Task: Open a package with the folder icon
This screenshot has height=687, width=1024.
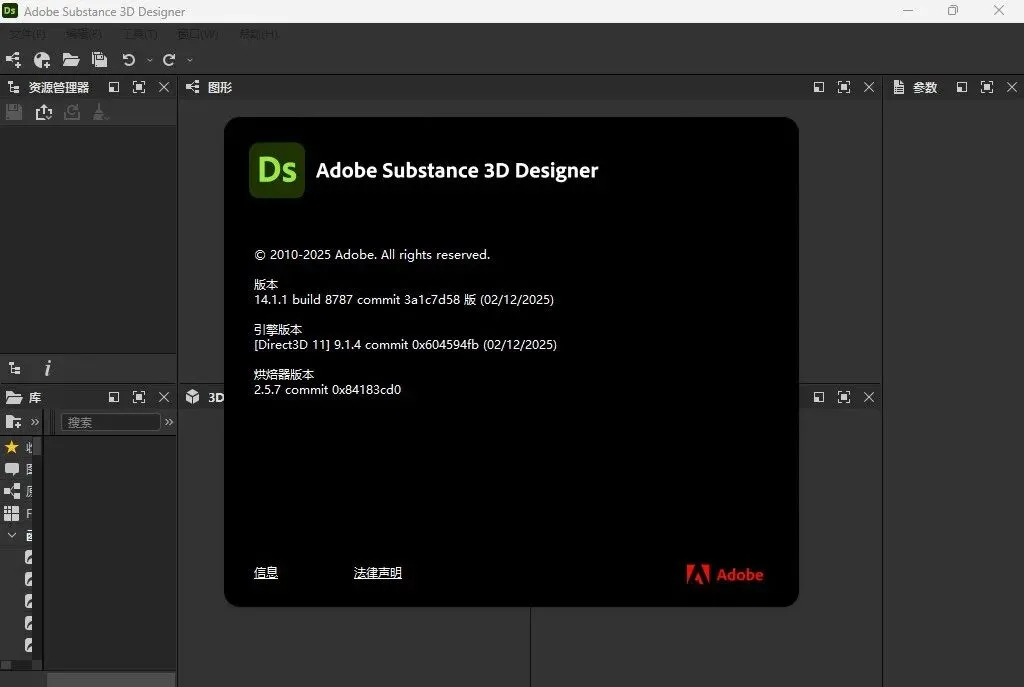Action: pos(71,60)
